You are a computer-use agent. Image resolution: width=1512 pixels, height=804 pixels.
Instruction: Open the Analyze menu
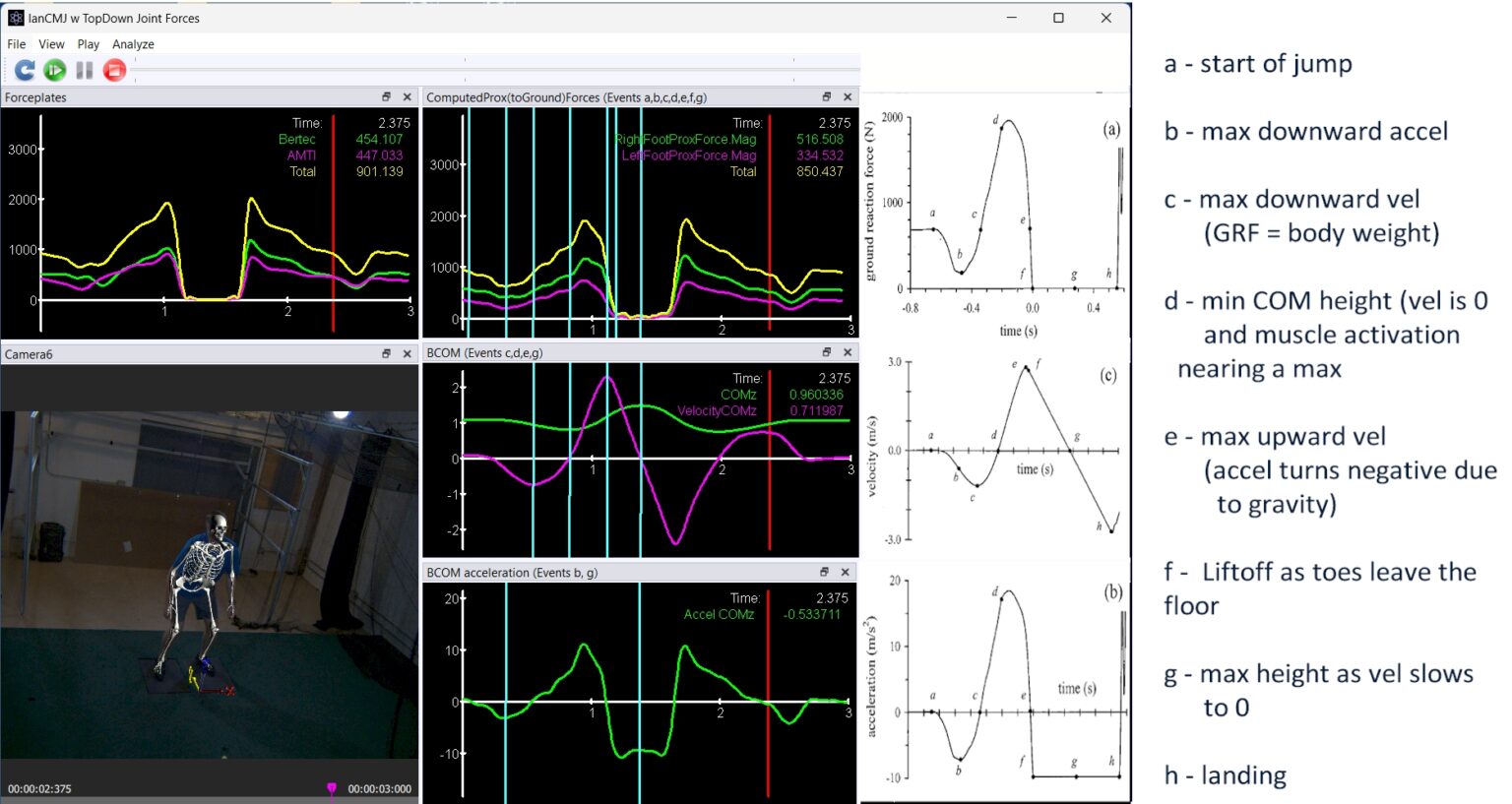coord(133,44)
